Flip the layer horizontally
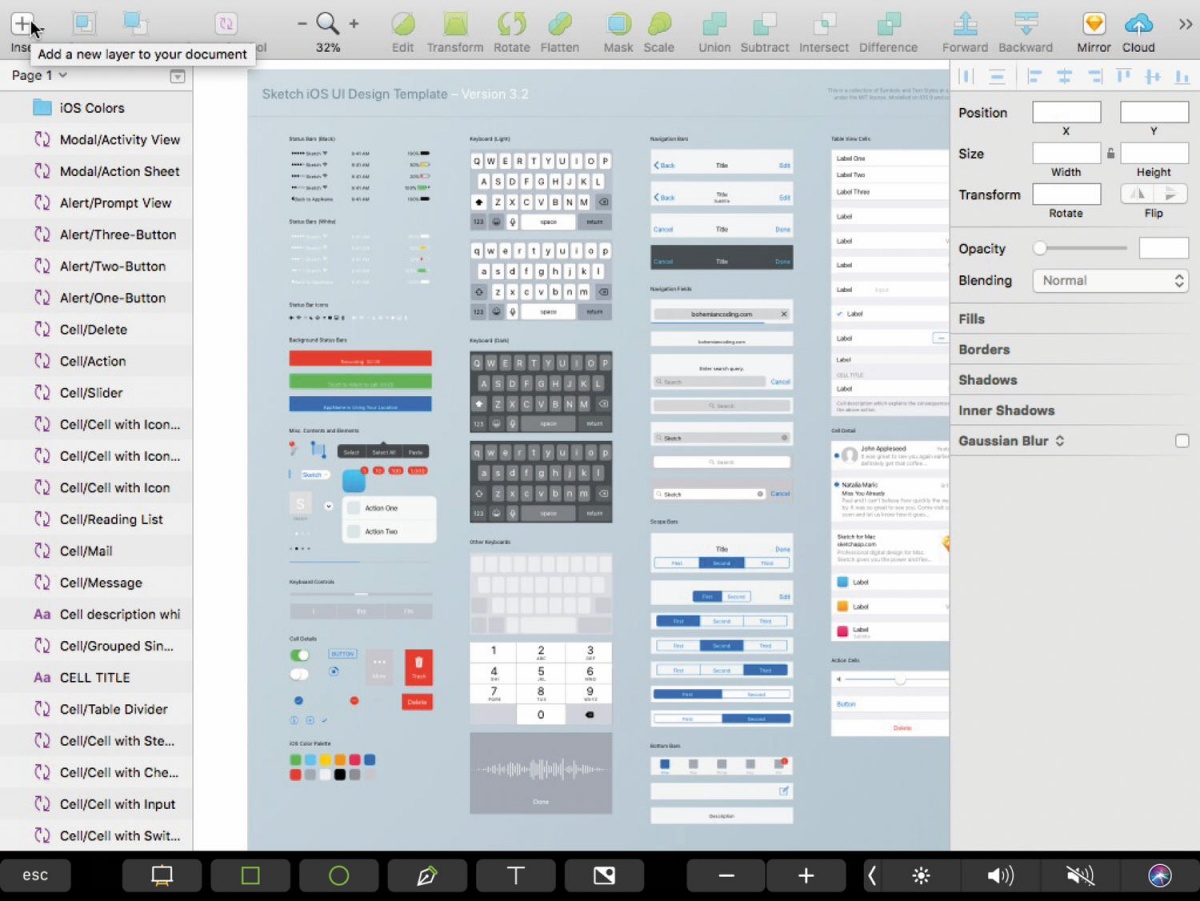The height and width of the screenshot is (901, 1200). point(1137,194)
